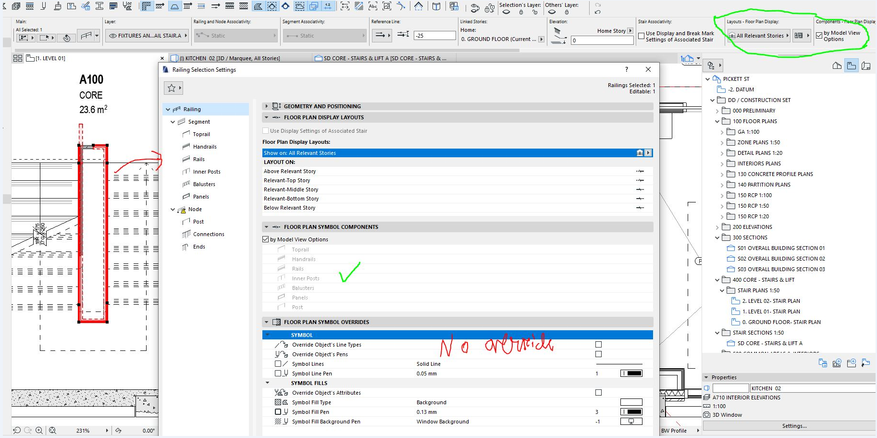This screenshot has width=877, height=438.
Task: Click the book icon in top toolbar
Action: (x=436, y=7)
